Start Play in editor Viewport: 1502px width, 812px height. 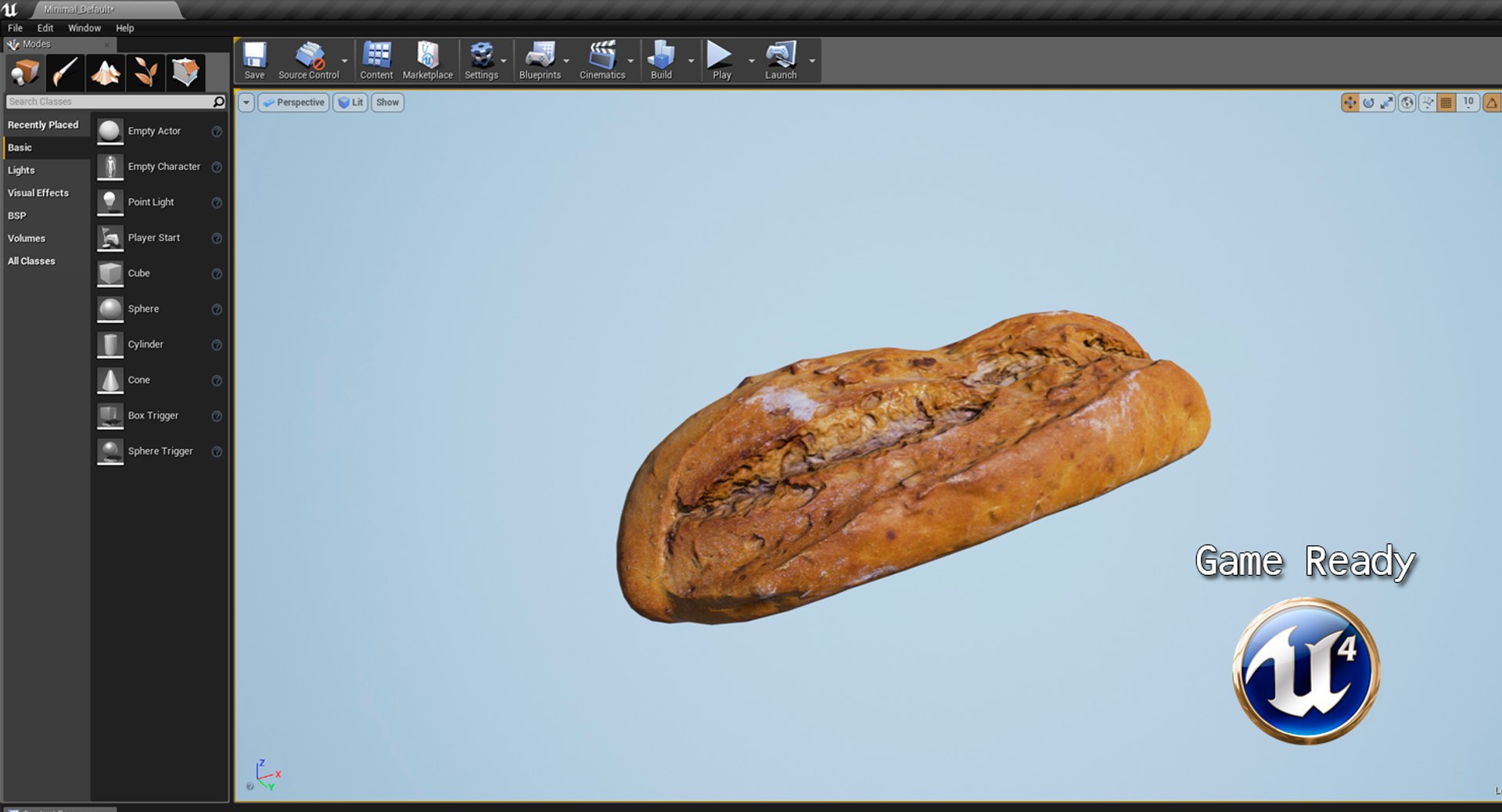721,60
